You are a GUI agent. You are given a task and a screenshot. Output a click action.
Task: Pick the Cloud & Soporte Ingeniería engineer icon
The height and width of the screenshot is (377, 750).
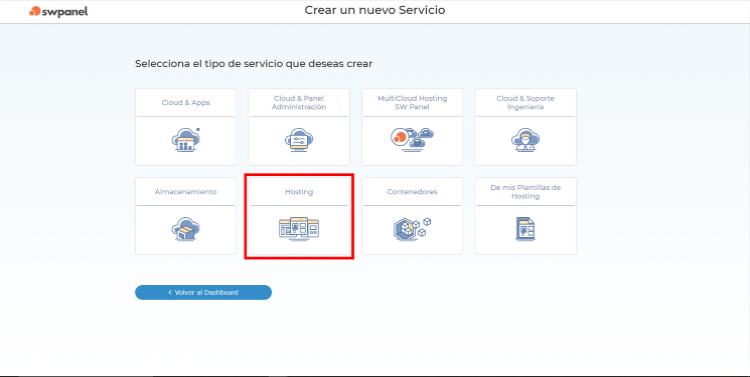(x=525, y=140)
